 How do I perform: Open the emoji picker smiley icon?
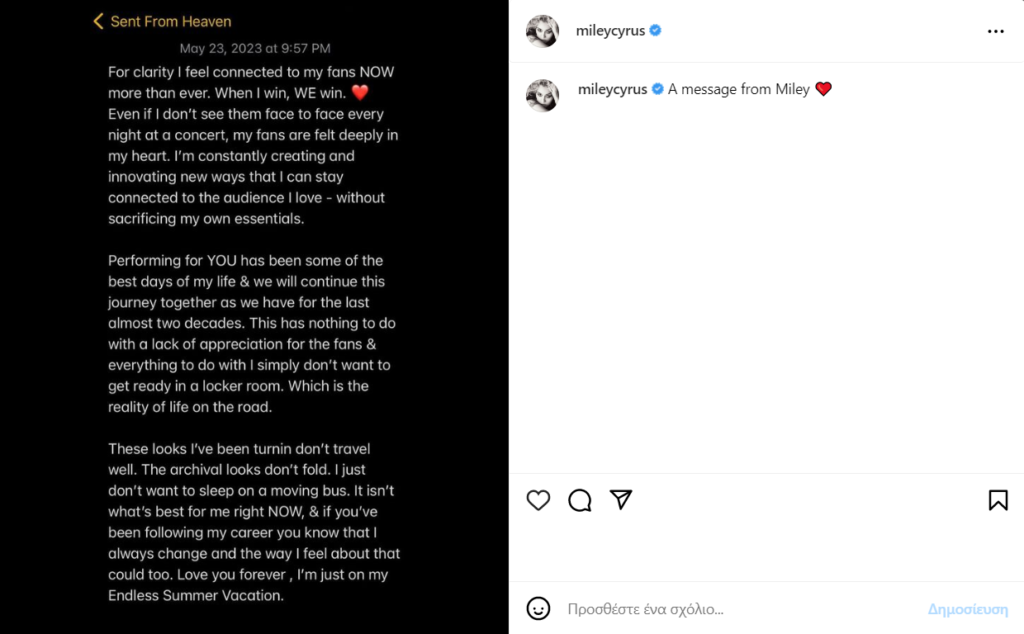click(538, 608)
